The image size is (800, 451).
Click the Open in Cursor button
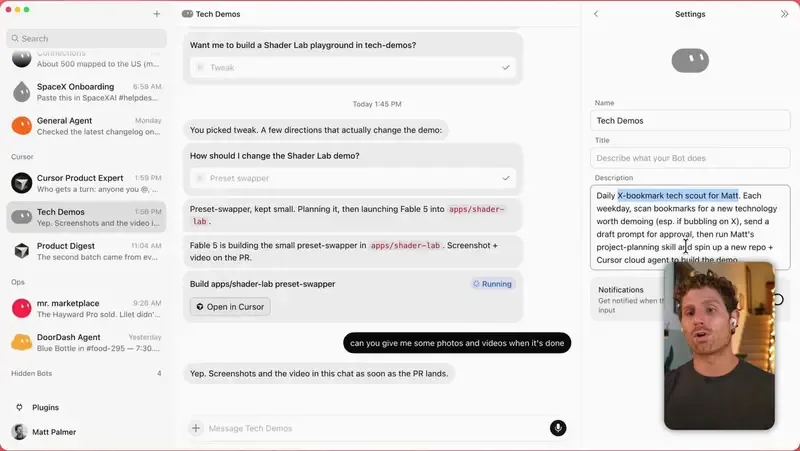coord(230,307)
